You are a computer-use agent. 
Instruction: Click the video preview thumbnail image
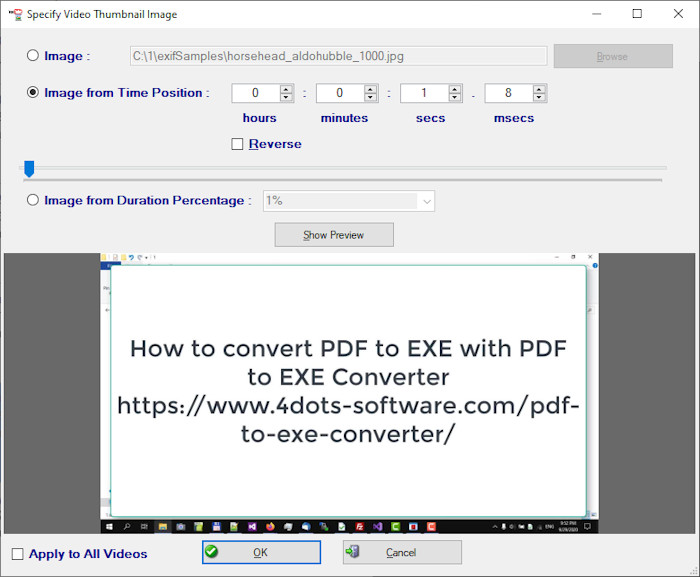click(x=349, y=393)
